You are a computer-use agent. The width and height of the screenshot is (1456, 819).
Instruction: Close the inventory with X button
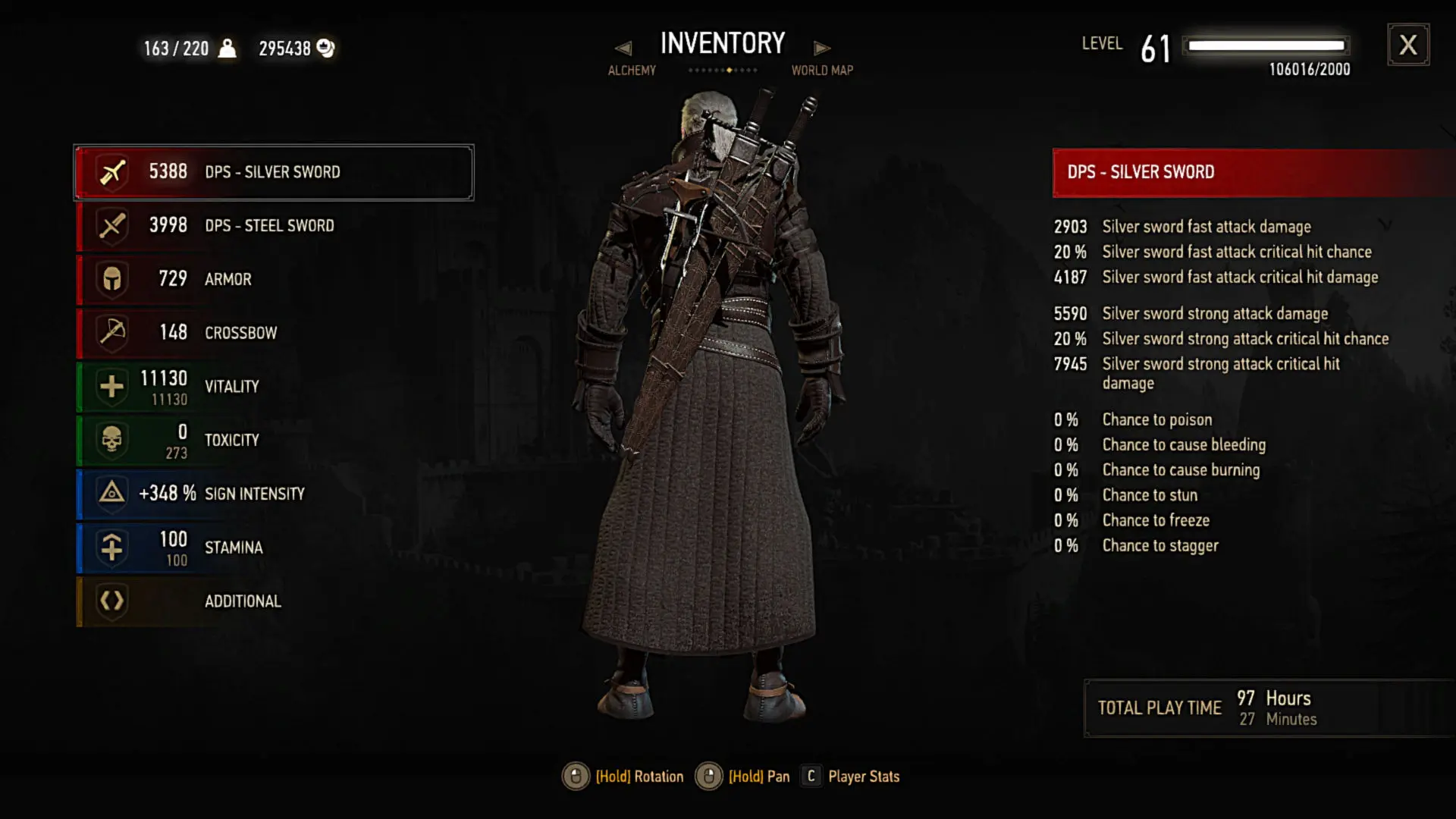[x=1408, y=45]
